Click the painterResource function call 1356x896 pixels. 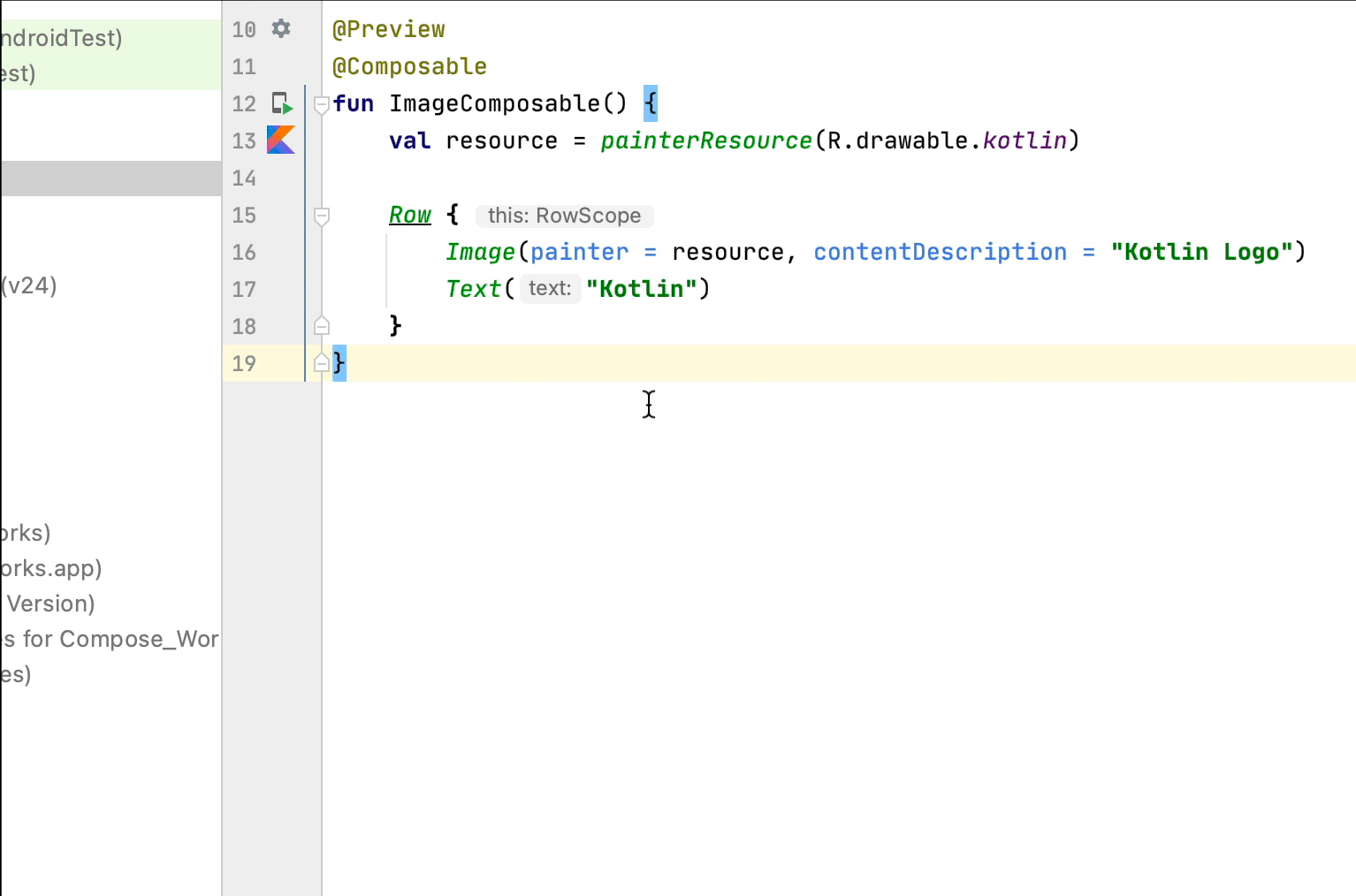[x=705, y=140]
